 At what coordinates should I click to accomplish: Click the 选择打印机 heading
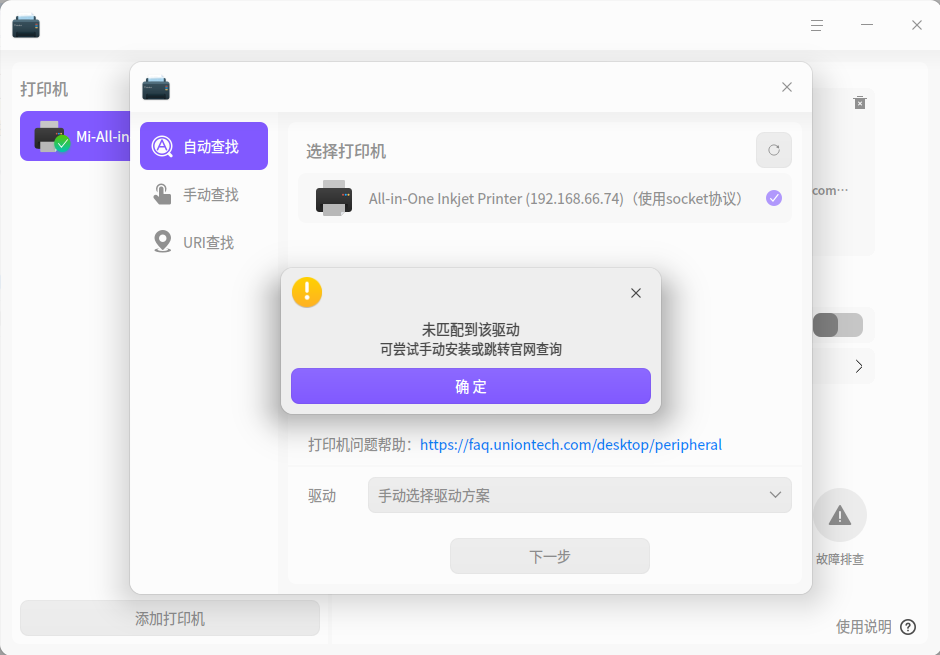[346, 151]
